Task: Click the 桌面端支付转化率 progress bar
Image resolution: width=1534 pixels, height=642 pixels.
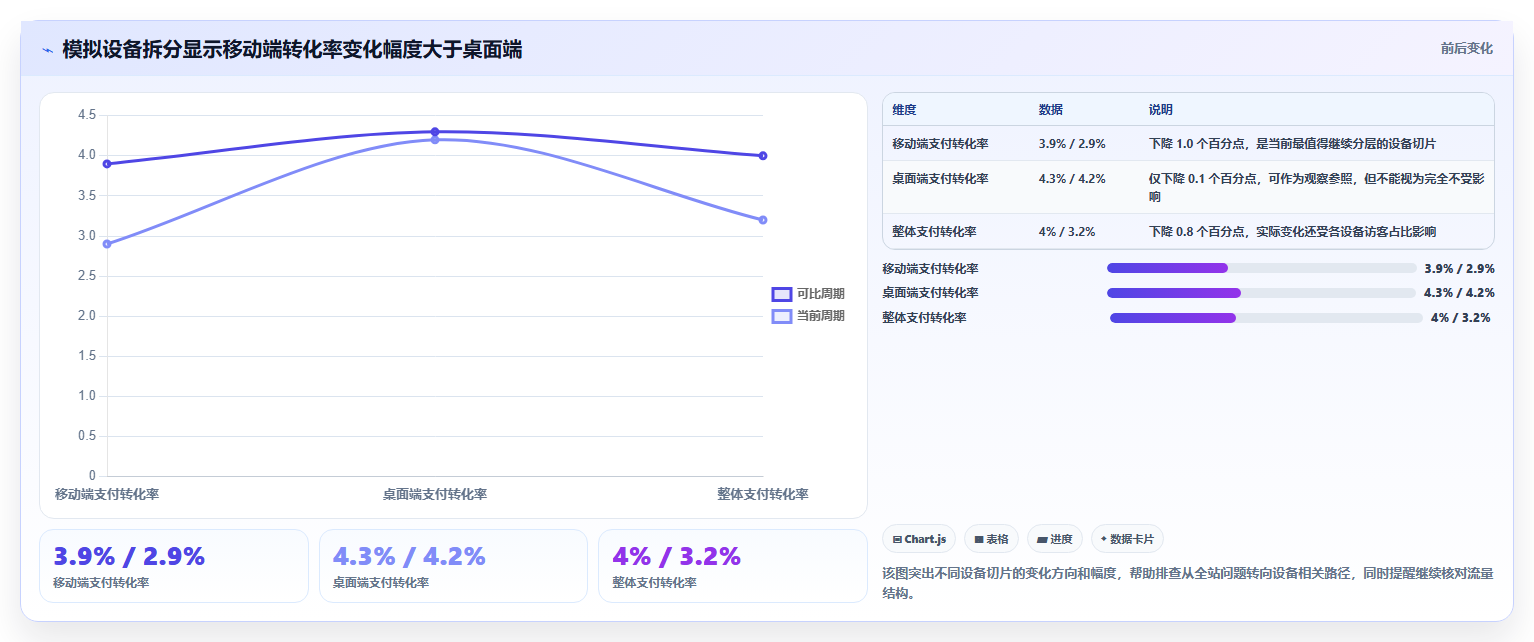Action: 1262,293
